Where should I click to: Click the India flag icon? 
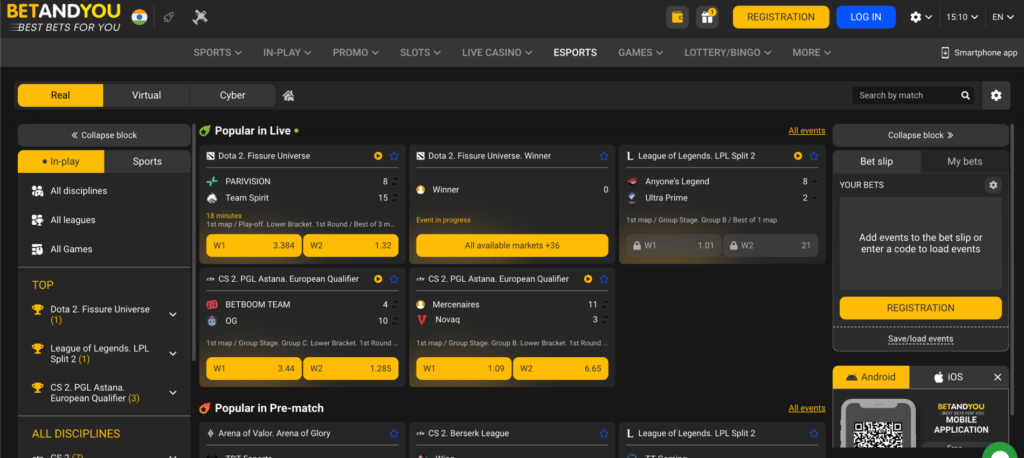tap(139, 17)
